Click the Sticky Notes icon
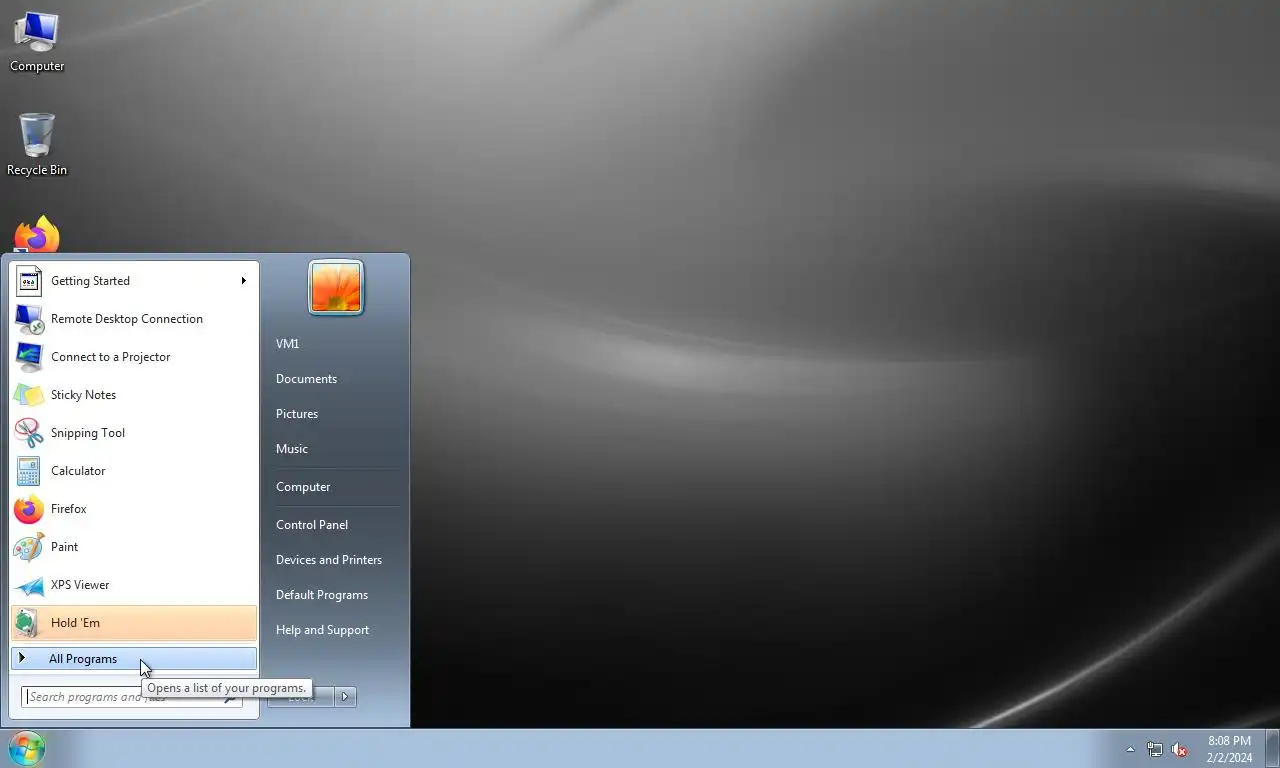1280x768 pixels. (x=29, y=395)
